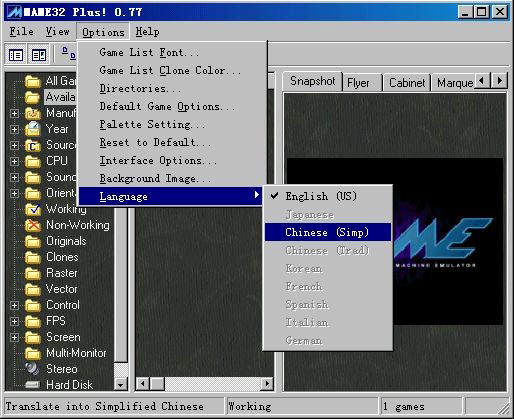
Task: Expand the Year tree node
Action: click(x=14, y=129)
